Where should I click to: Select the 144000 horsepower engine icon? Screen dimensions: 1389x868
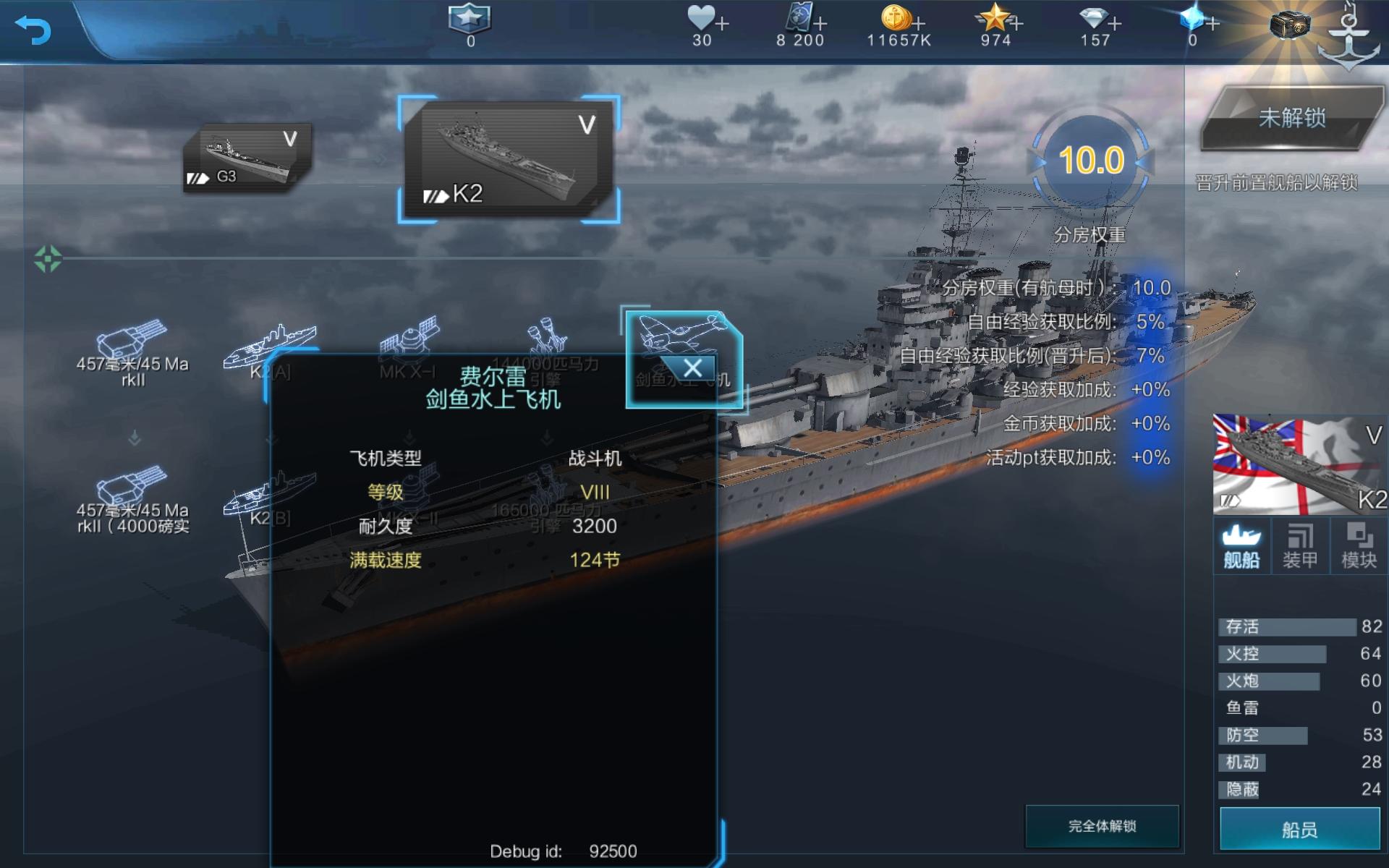click(x=547, y=335)
